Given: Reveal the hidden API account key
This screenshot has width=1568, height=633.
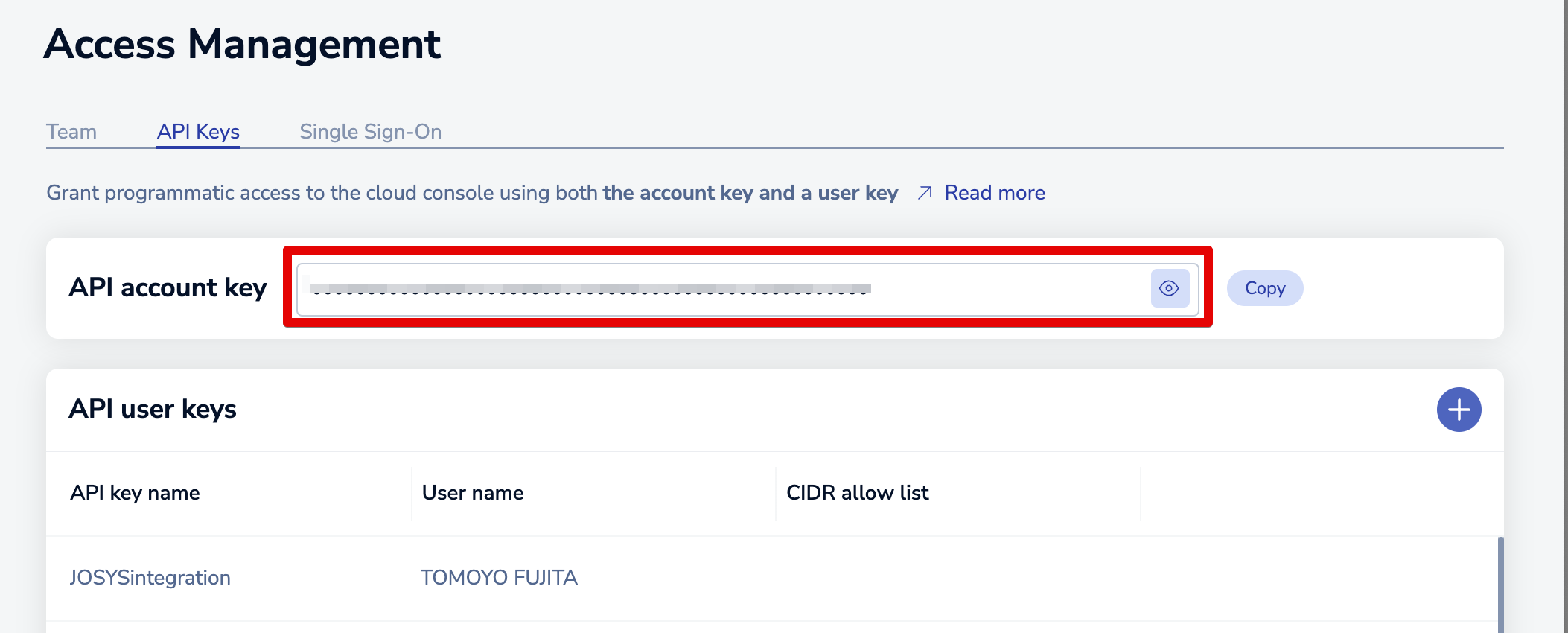Looking at the screenshot, I should tap(1169, 288).
